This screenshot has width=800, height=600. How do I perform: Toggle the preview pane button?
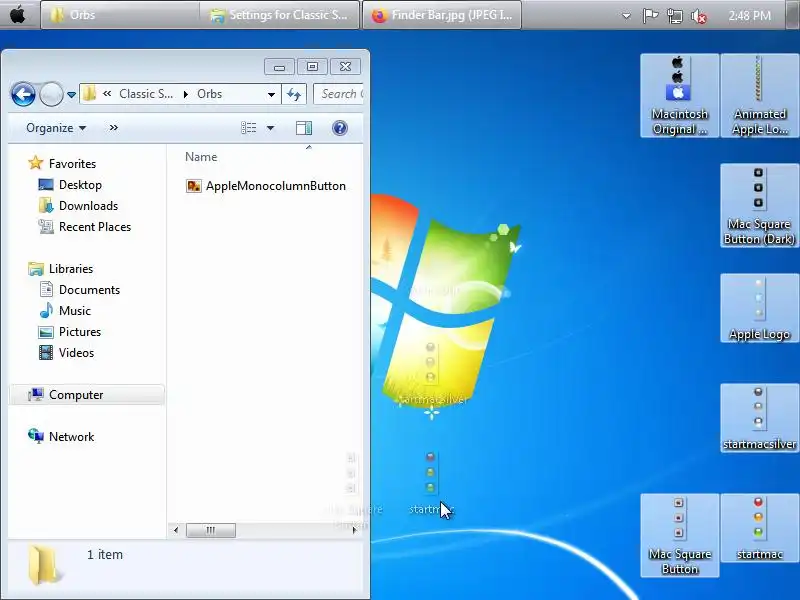click(304, 128)
